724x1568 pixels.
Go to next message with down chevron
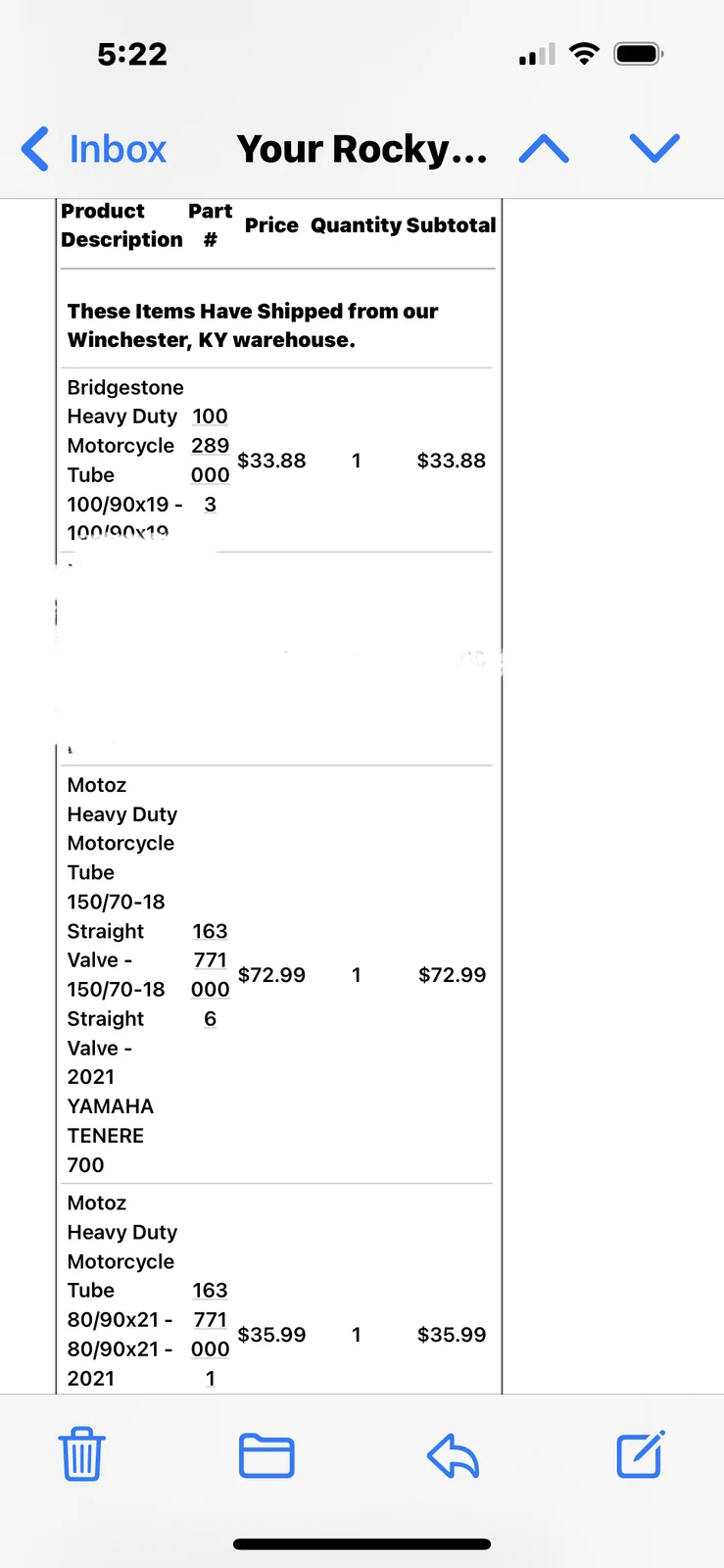[654, 149]
